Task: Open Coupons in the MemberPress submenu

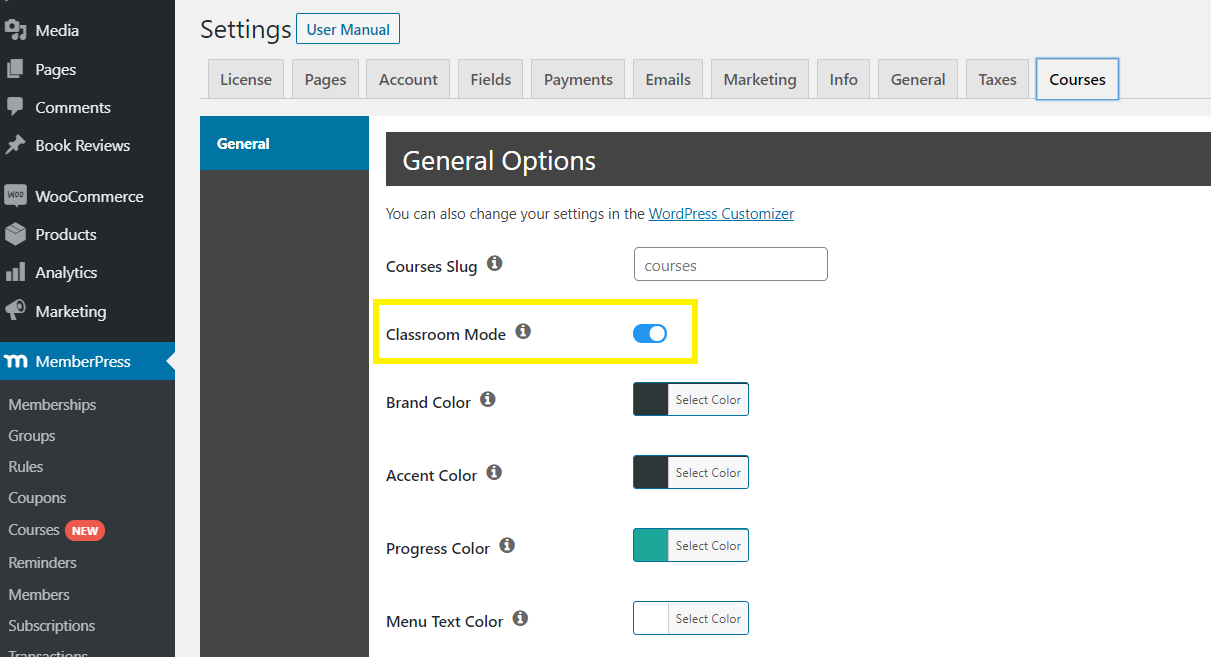Action: point(37,497)
